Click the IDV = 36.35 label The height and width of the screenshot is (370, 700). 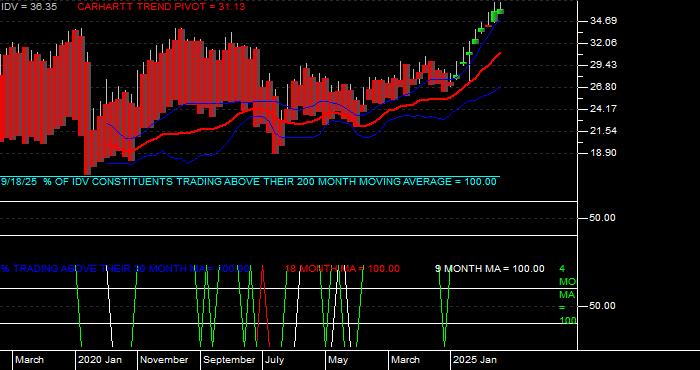tap(29, 7)
